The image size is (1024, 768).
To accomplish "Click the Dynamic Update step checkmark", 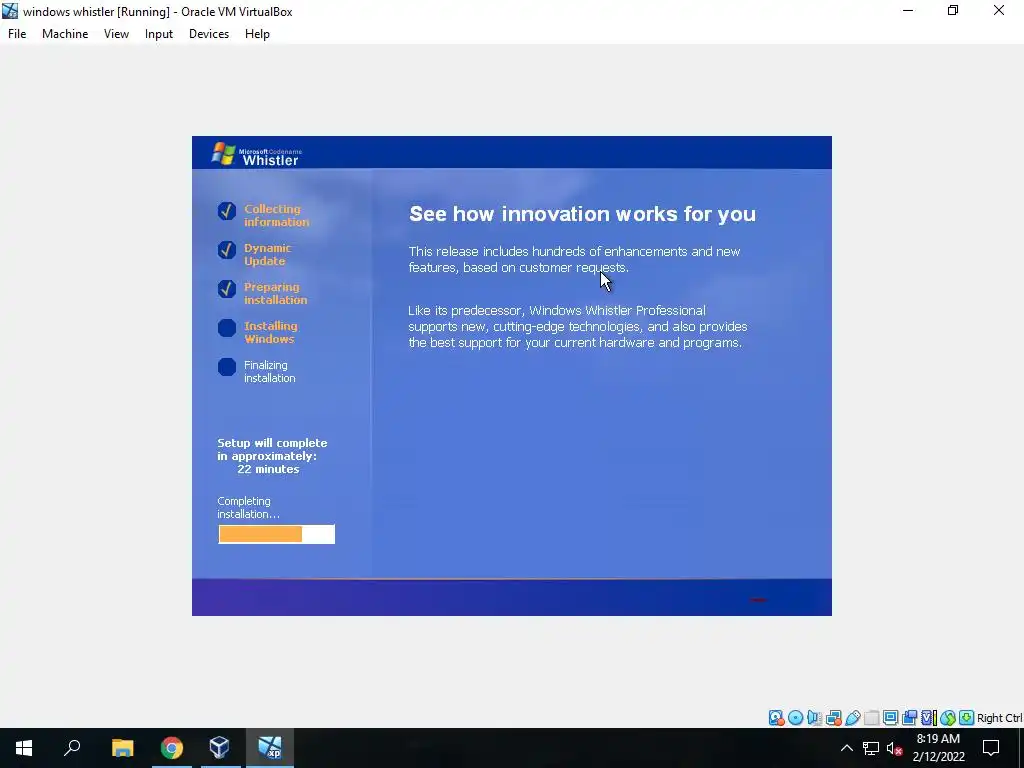I will point(227,250).
